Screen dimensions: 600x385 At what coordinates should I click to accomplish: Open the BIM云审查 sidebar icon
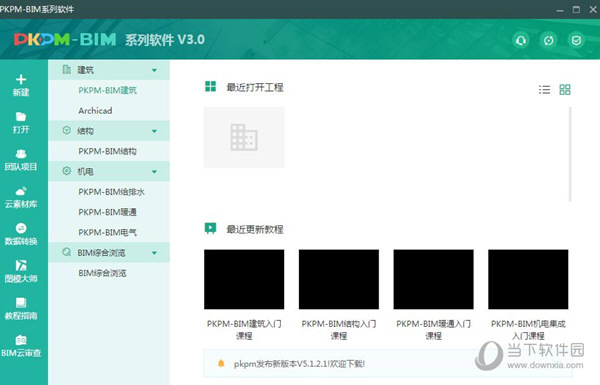pos(21,339)
